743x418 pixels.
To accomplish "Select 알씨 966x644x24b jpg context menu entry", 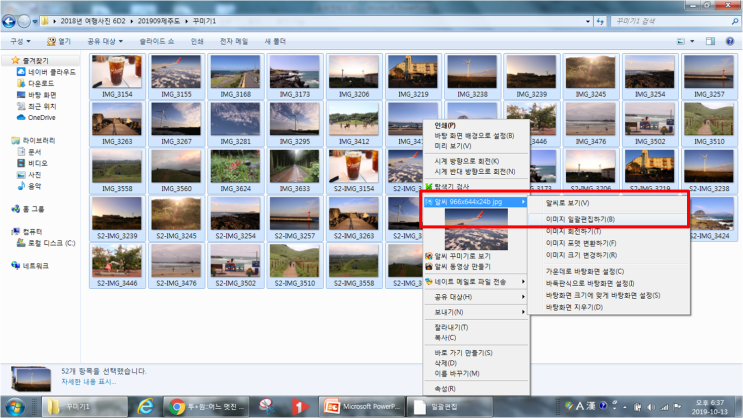I will [476, 202].
